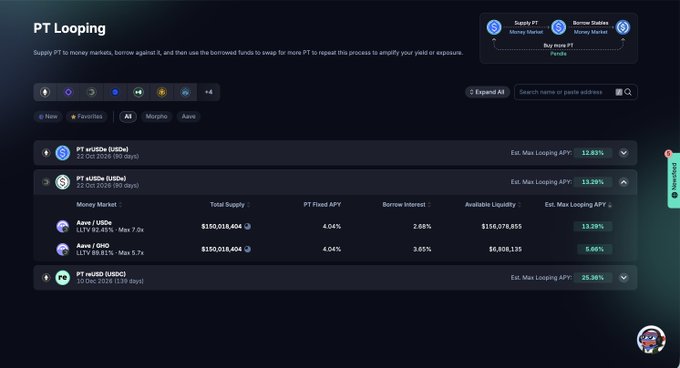This screenshot has height=368, width=680.
Task: Click the 2.68% borrow interest value
Action: [x=422, y=226]
